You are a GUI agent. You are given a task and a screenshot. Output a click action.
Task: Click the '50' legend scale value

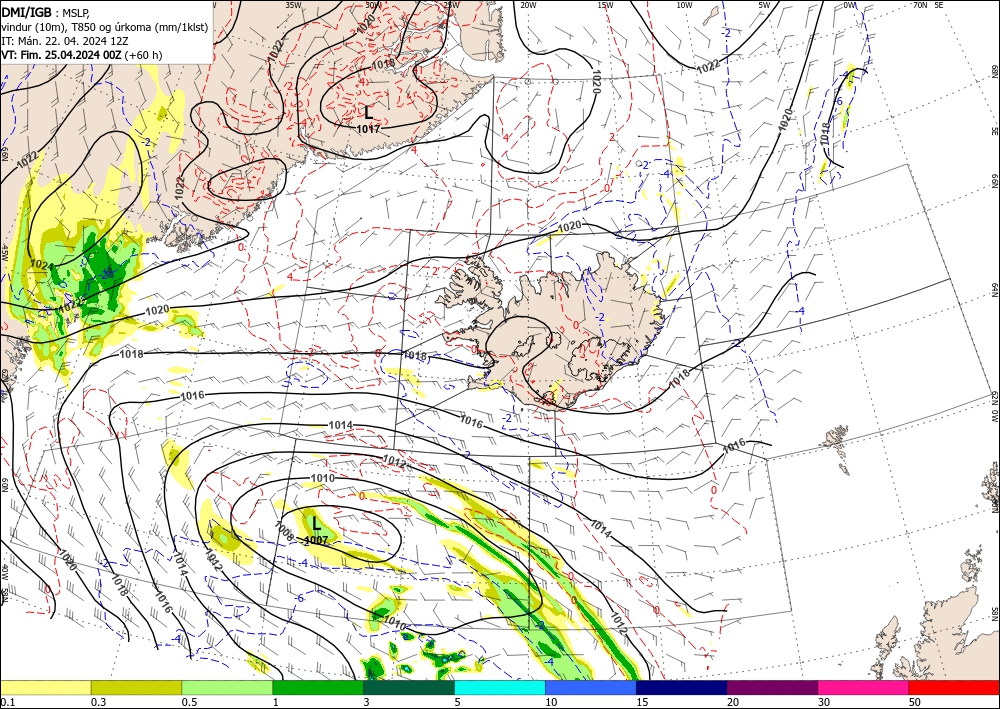(914, 702)
